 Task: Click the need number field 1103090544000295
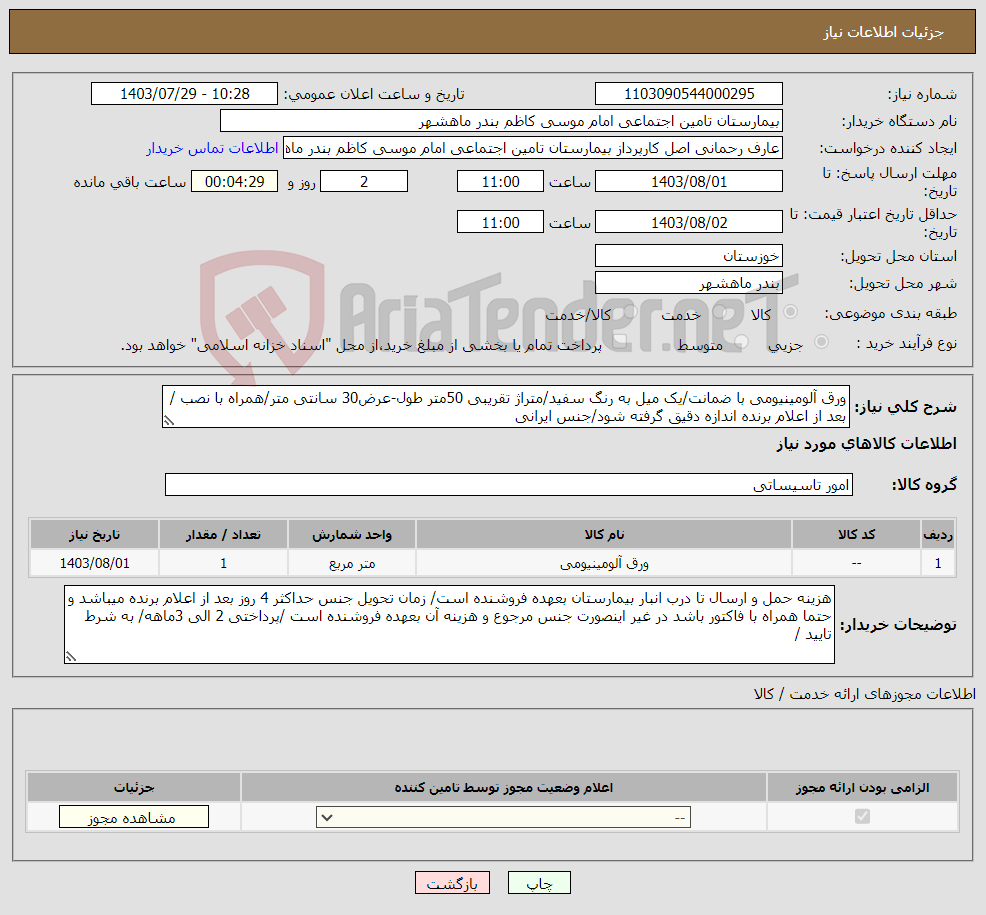tap(689, 94)
